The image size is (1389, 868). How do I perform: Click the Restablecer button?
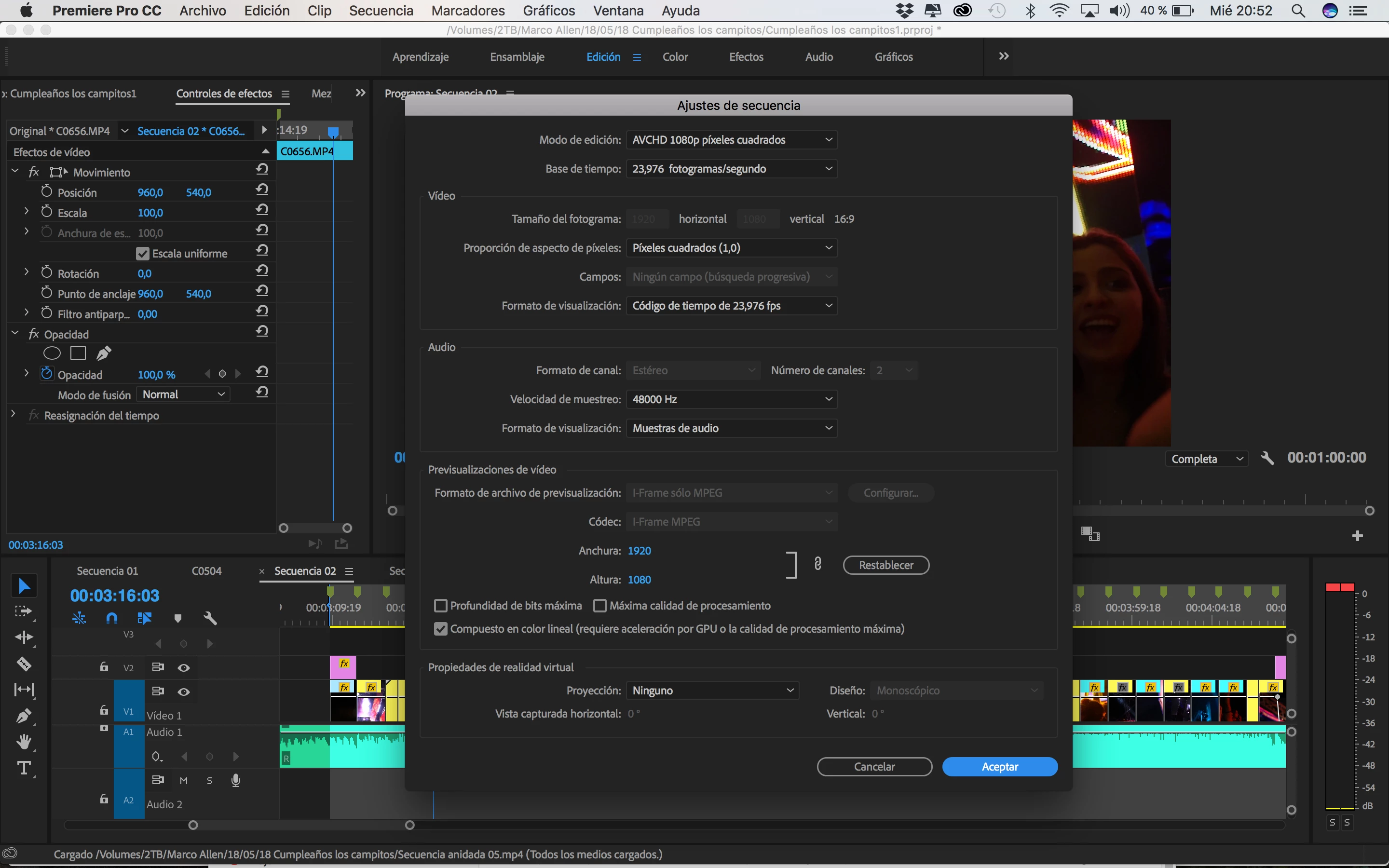coord(885,566)
